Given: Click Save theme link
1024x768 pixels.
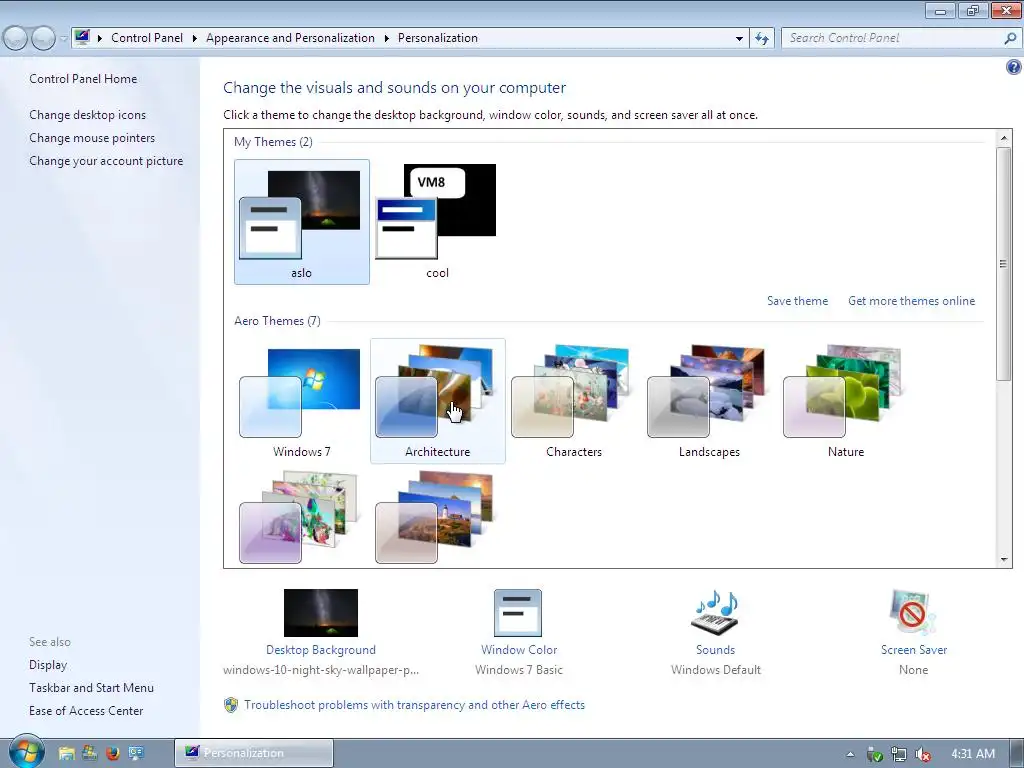Looking at the screenshot, I should [x=797, y=301].
